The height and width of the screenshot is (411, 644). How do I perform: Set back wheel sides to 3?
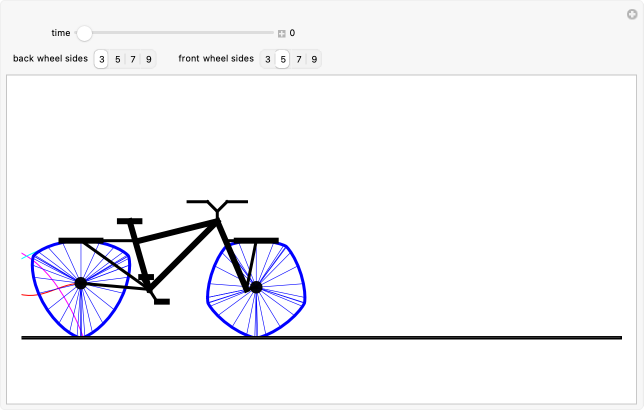[101, 60]
